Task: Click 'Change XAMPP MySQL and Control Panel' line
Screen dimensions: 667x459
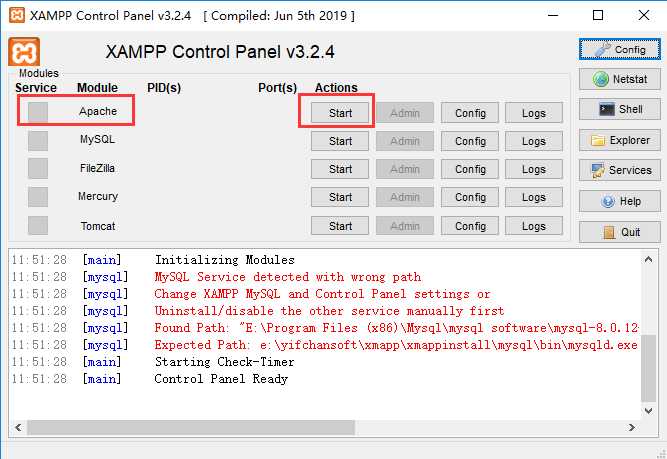Action: (x=322, y=294)
